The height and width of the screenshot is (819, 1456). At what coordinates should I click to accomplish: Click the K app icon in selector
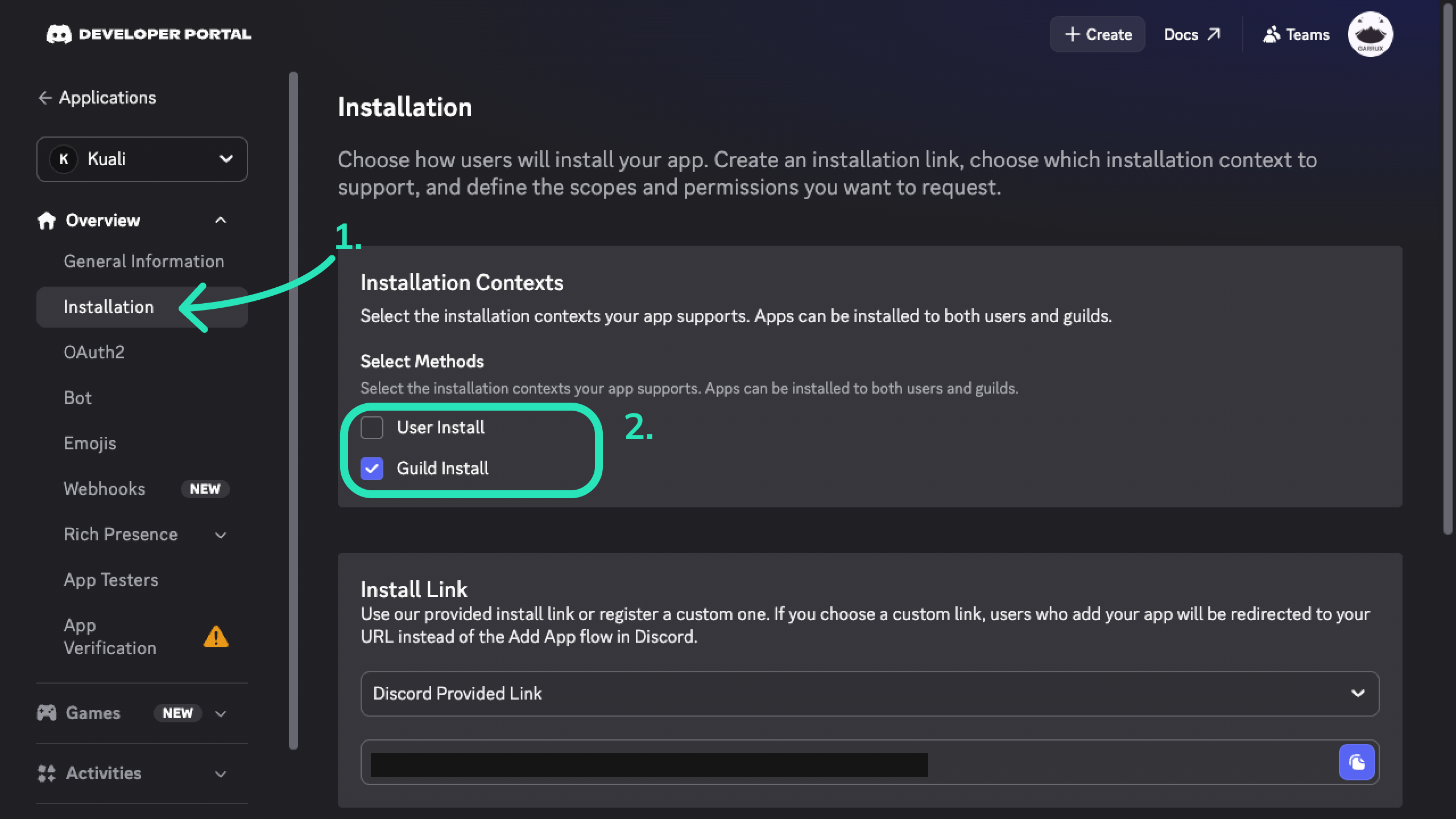click(64, 159)
